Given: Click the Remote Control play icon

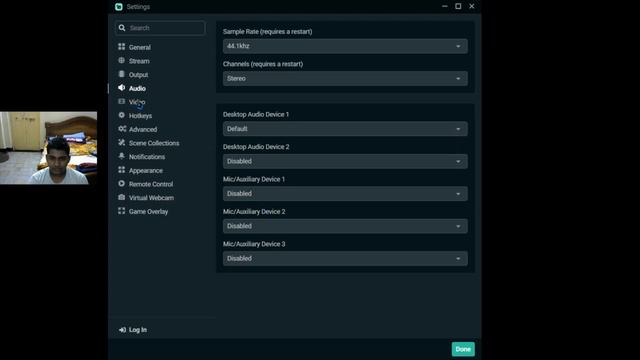Looking at the screenshot, I should [x=122, y=184].
